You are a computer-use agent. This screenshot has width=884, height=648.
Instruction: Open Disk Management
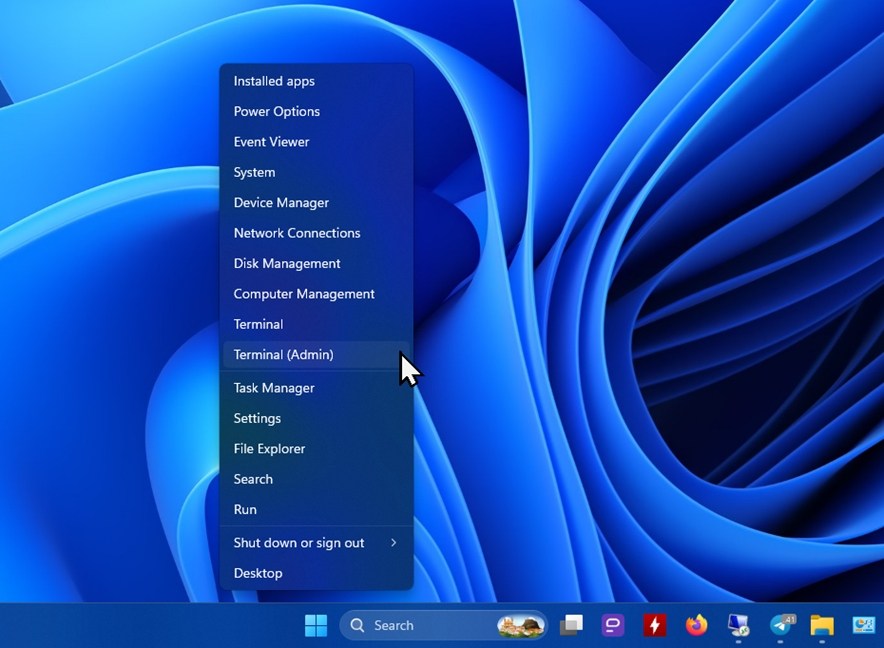pos(316,264)
